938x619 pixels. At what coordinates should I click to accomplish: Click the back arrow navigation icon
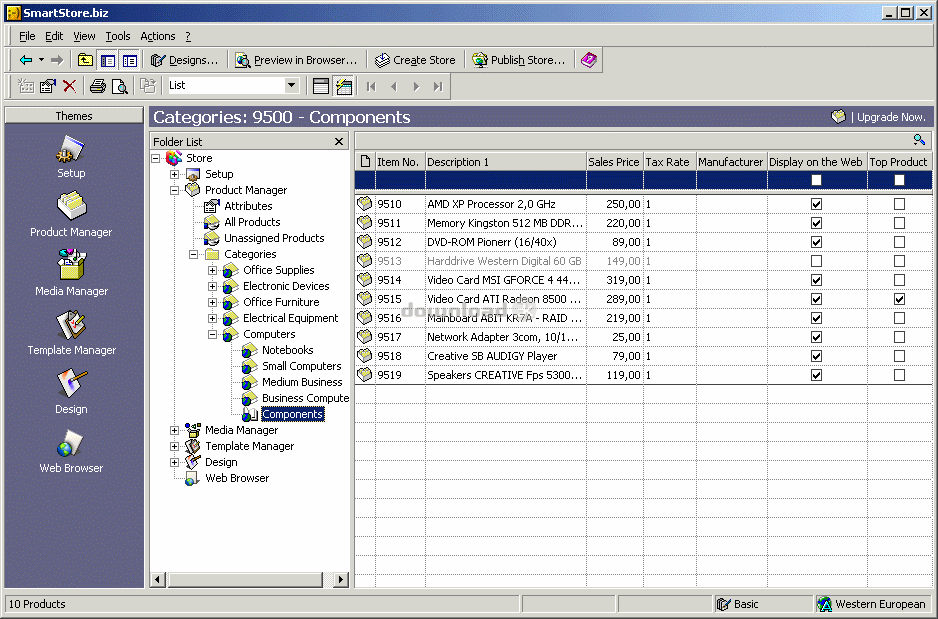(x=26, y=60)
